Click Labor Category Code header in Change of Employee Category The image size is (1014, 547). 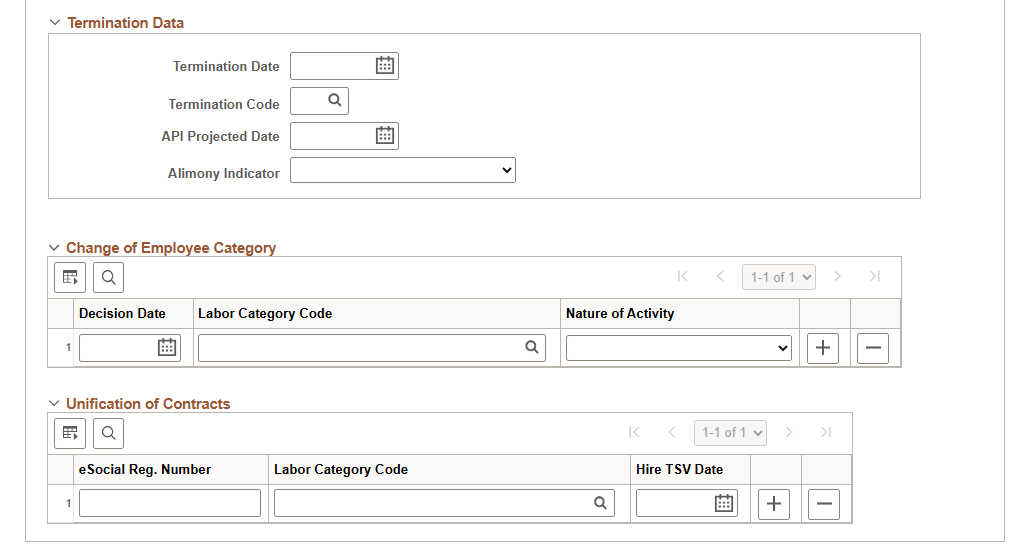point(264,313)
